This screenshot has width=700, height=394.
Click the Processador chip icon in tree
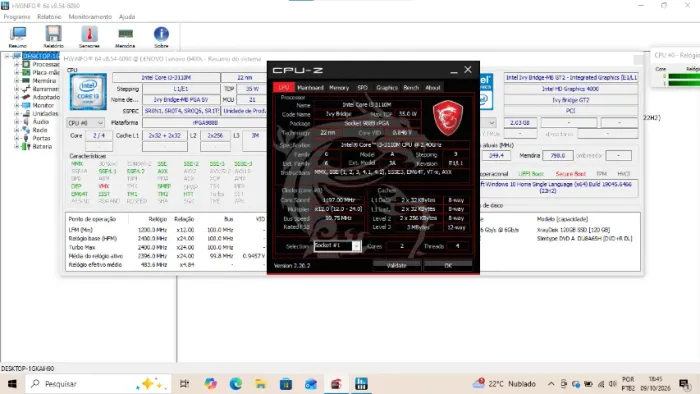[26, 64]
